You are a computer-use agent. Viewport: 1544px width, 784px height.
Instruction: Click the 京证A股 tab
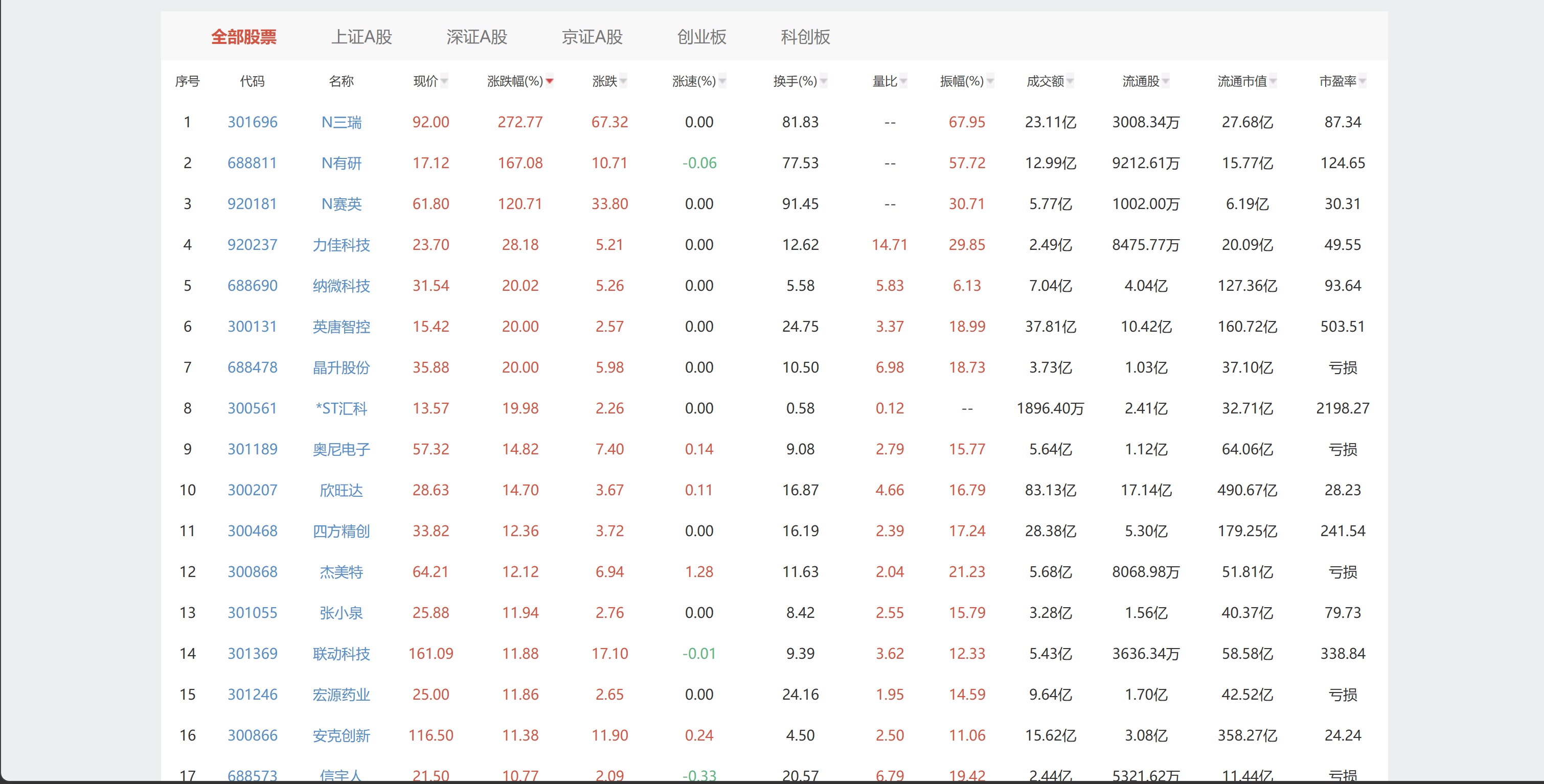pyautogui.click(x=592, y=37)
